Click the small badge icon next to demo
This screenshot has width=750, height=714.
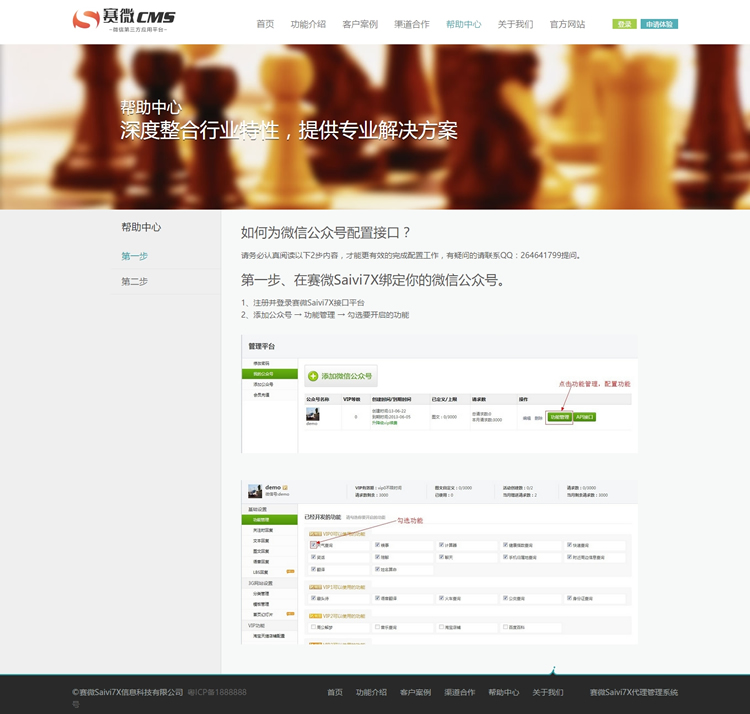pos(285,487)
